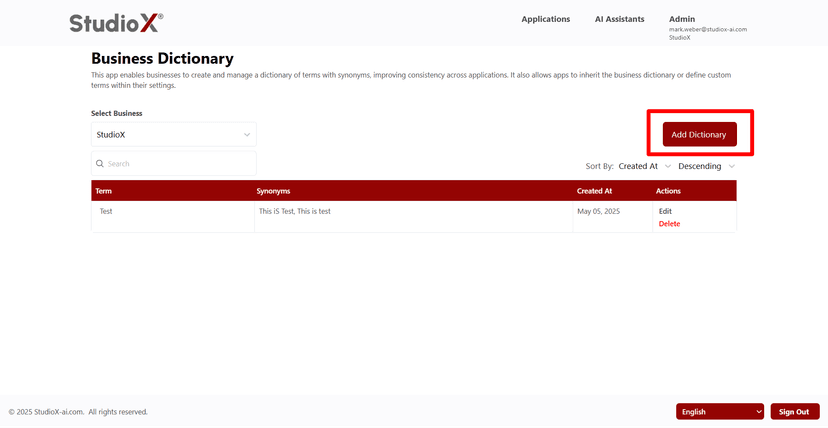This screenshot has width=828, height=428.
Task: Click the search magnifier icon
Action: pos(100,164)
